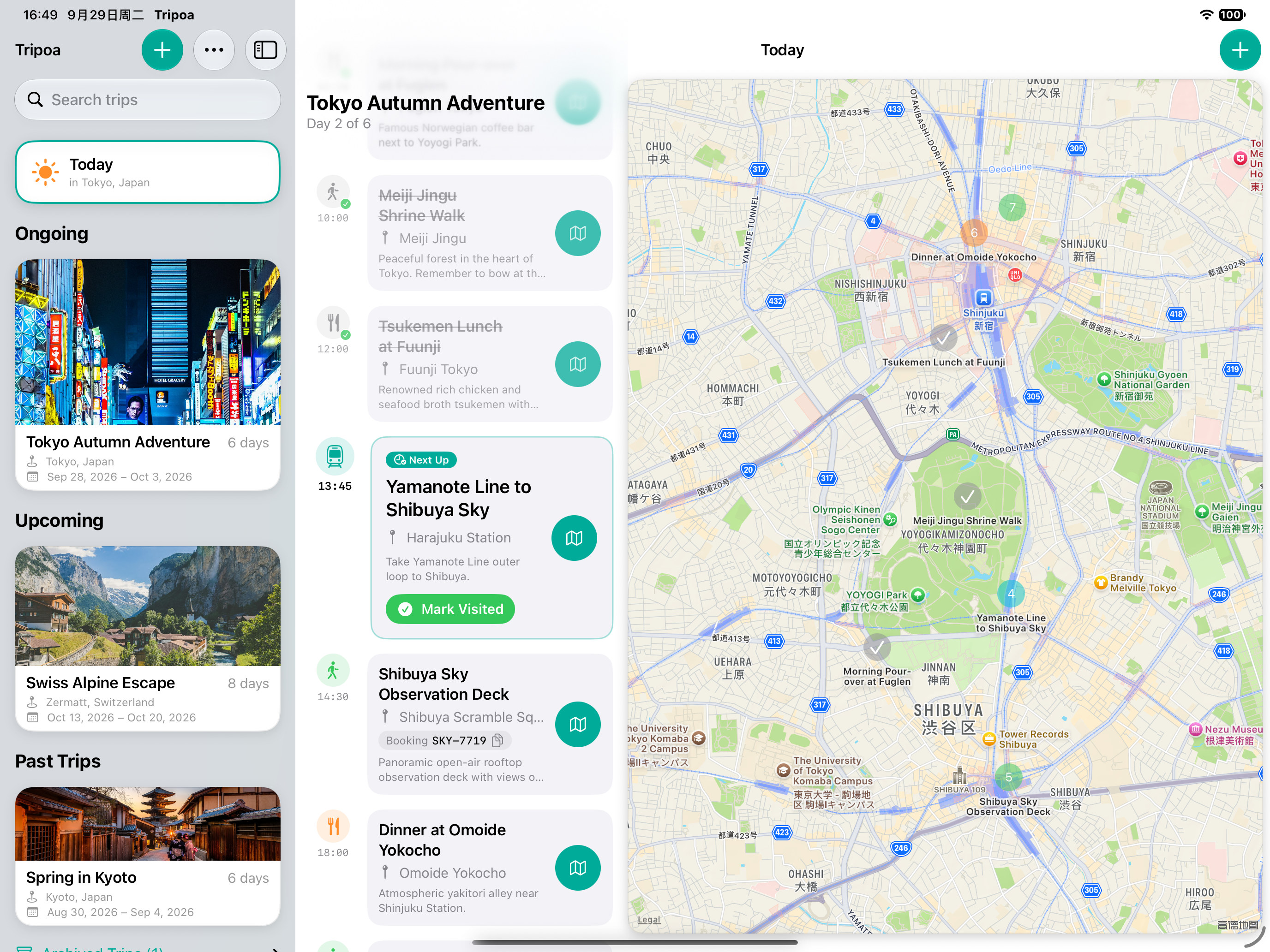Screen dimensions: 1270x952
Task: Tap the Nezu Museum marker on map
Action: point(1195,729)
